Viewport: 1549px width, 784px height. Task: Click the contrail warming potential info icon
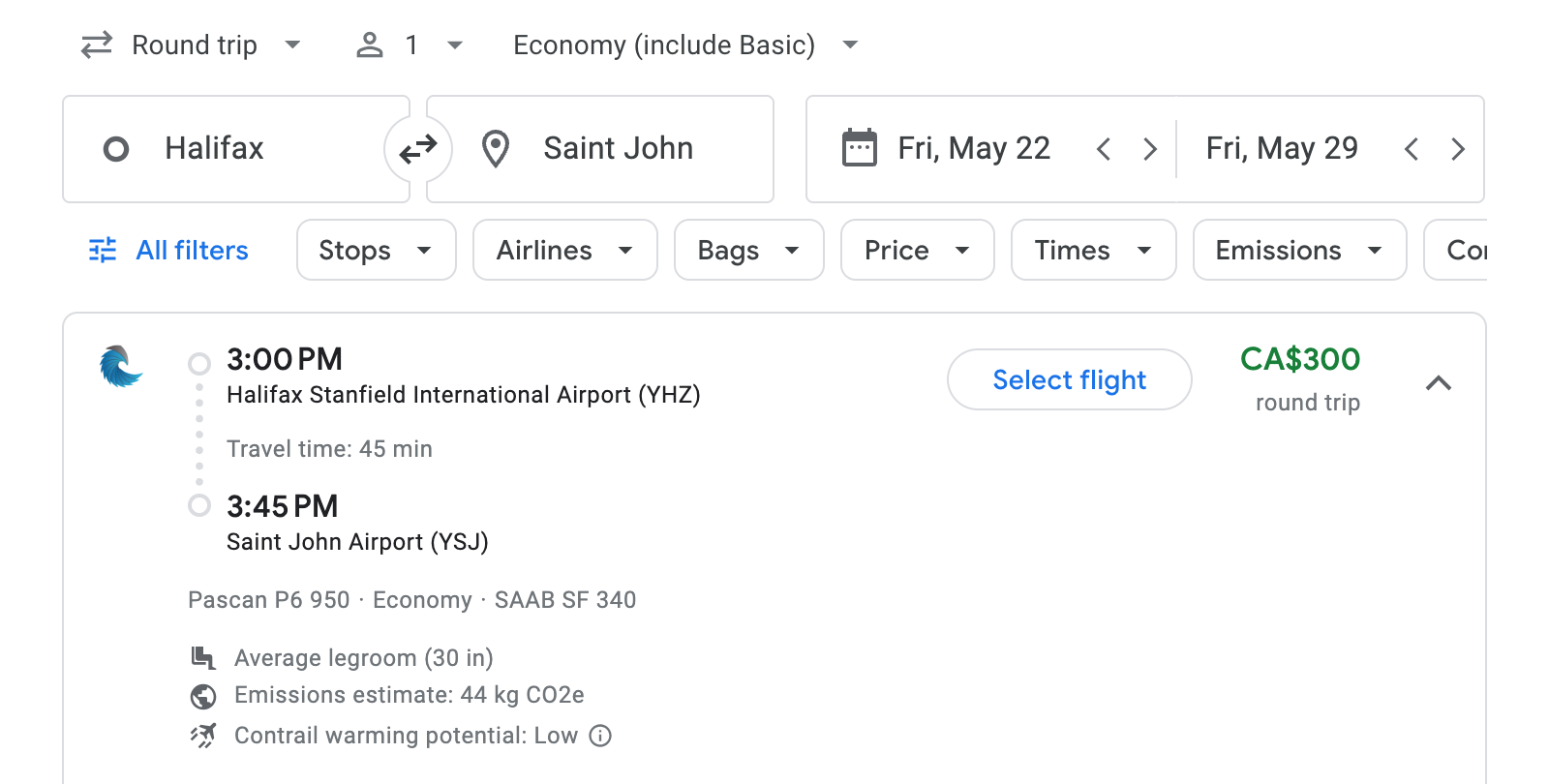pyautogui.click(x=600, y=736)
